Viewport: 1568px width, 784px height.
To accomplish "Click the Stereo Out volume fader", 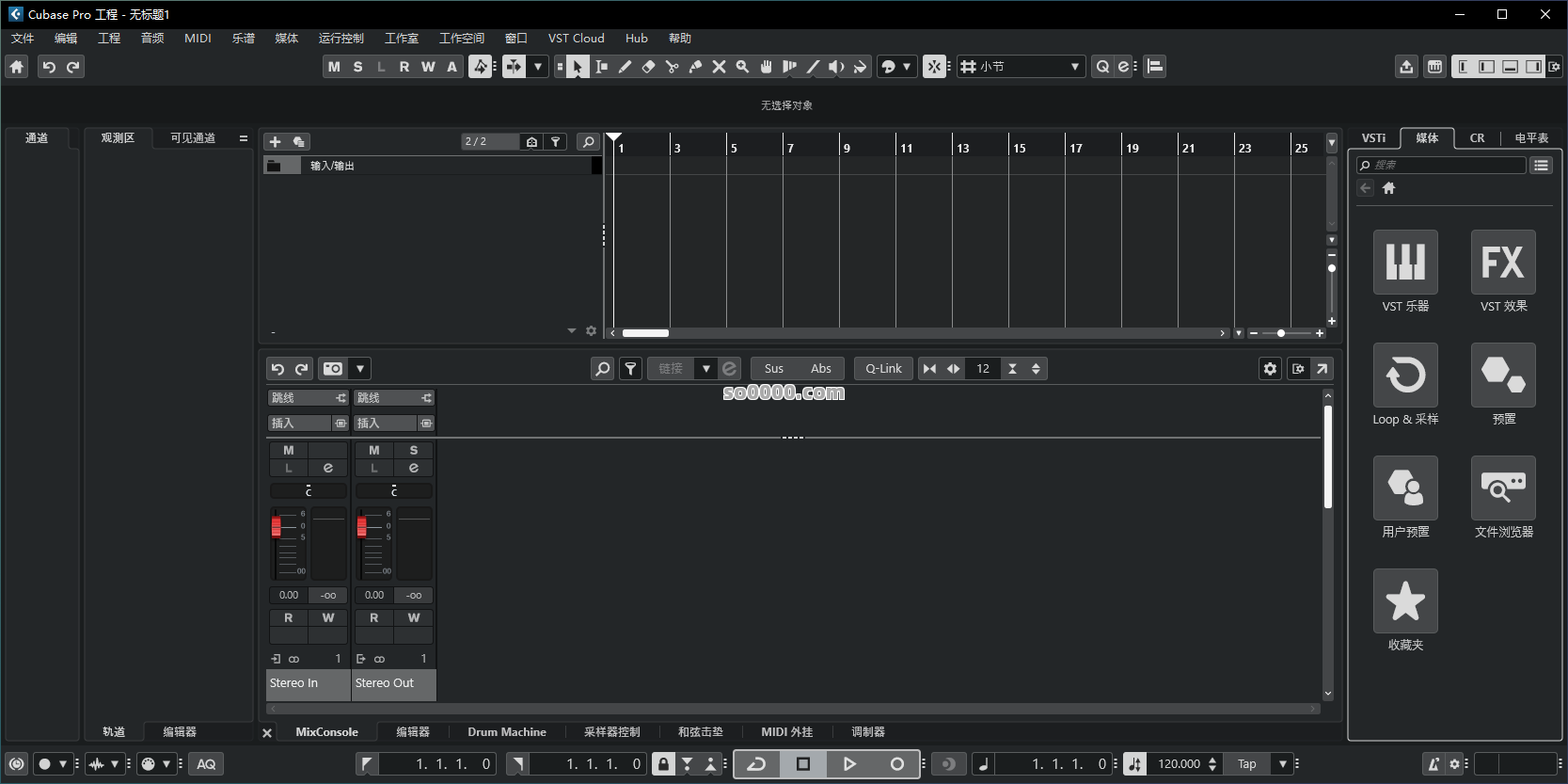I will (x=361, y=525).
